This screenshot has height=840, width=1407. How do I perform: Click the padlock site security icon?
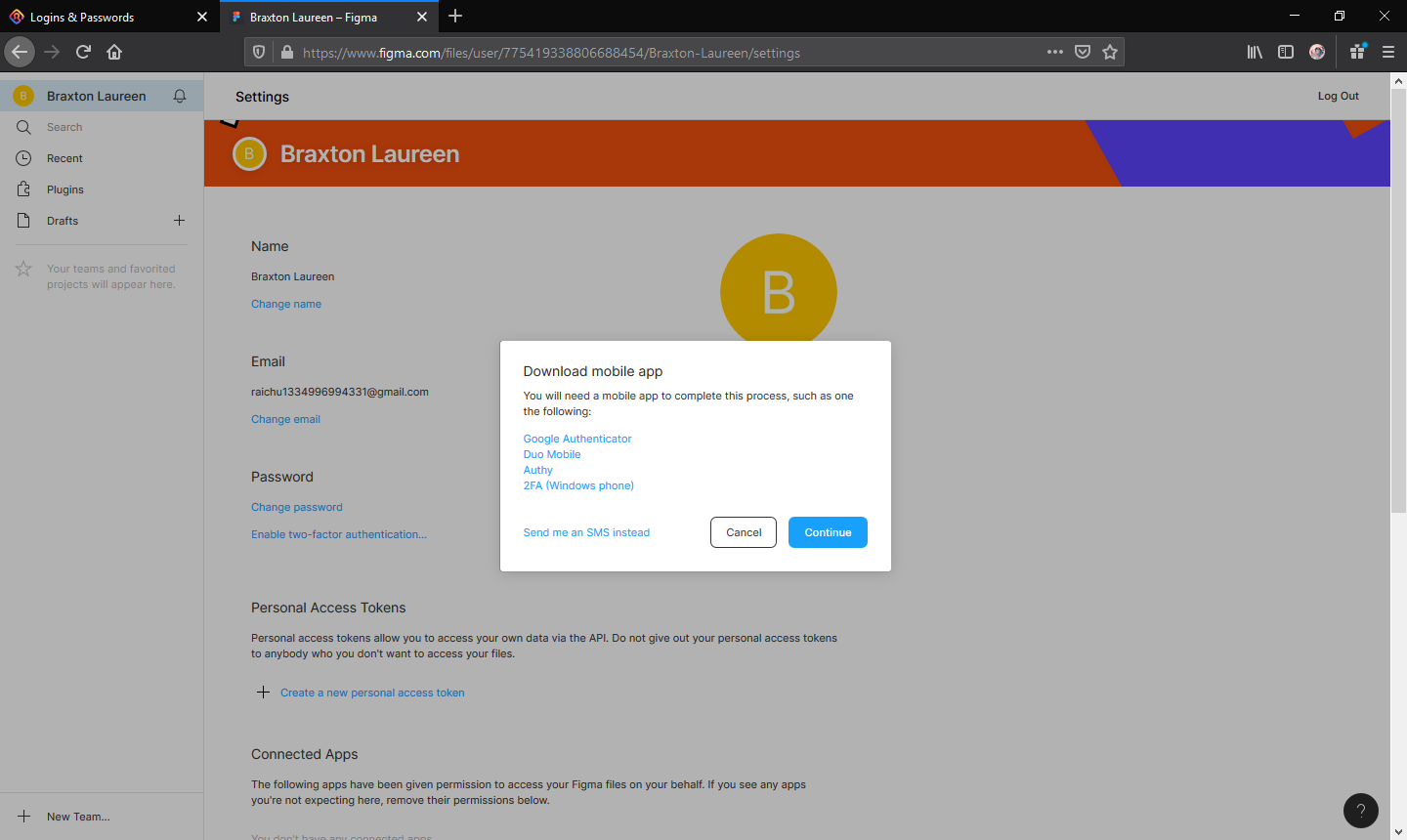point(286,53)
